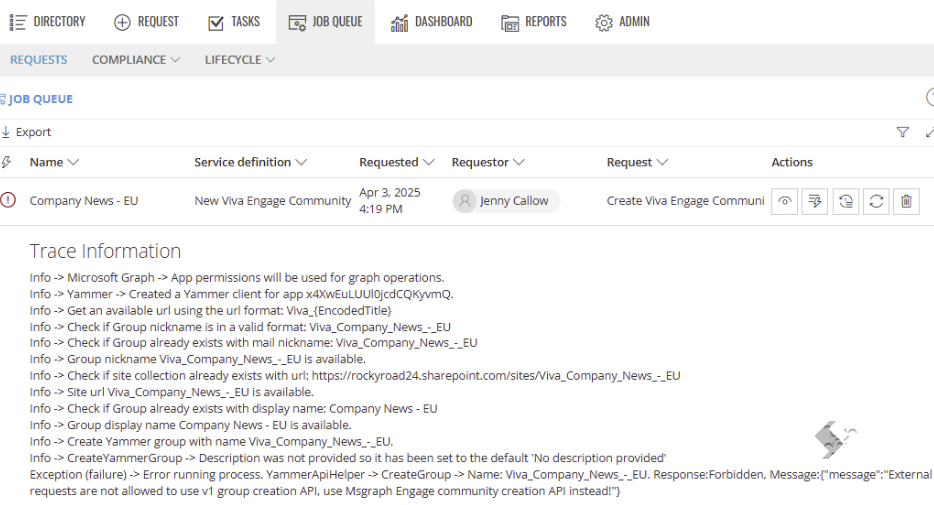The height and width of the screenshot is (505, 934).
Task: Click the Directory list icon
Action: coord(18,23)
